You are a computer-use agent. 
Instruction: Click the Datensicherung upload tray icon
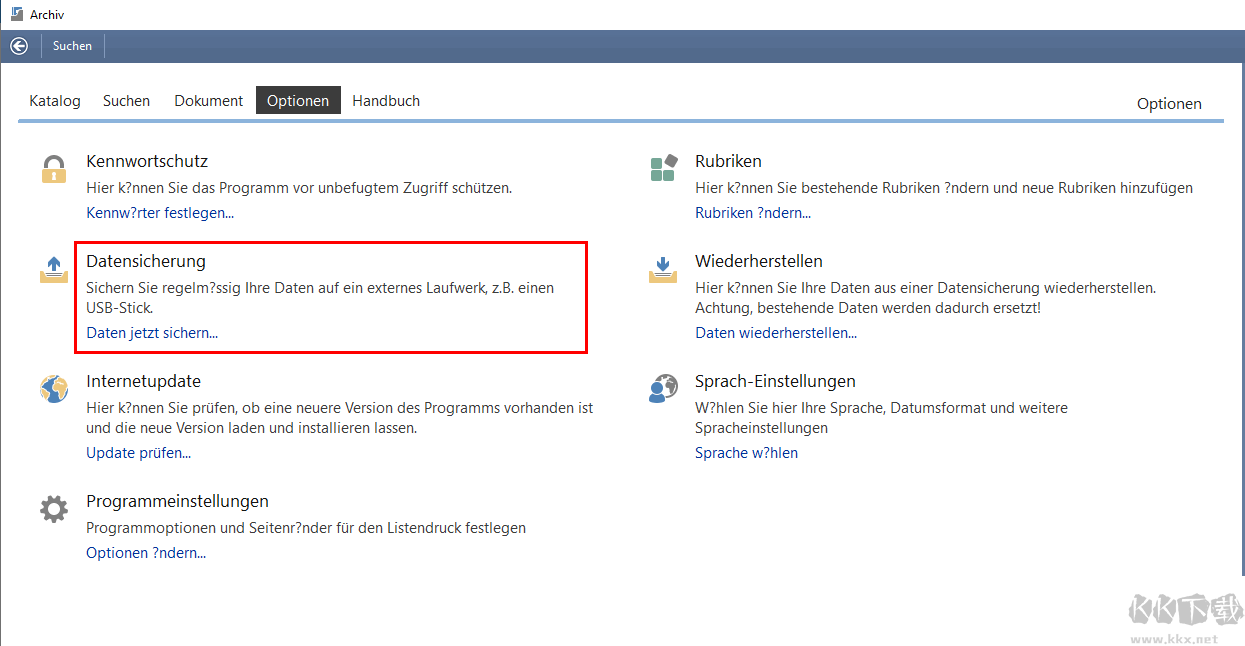[53, 269]
